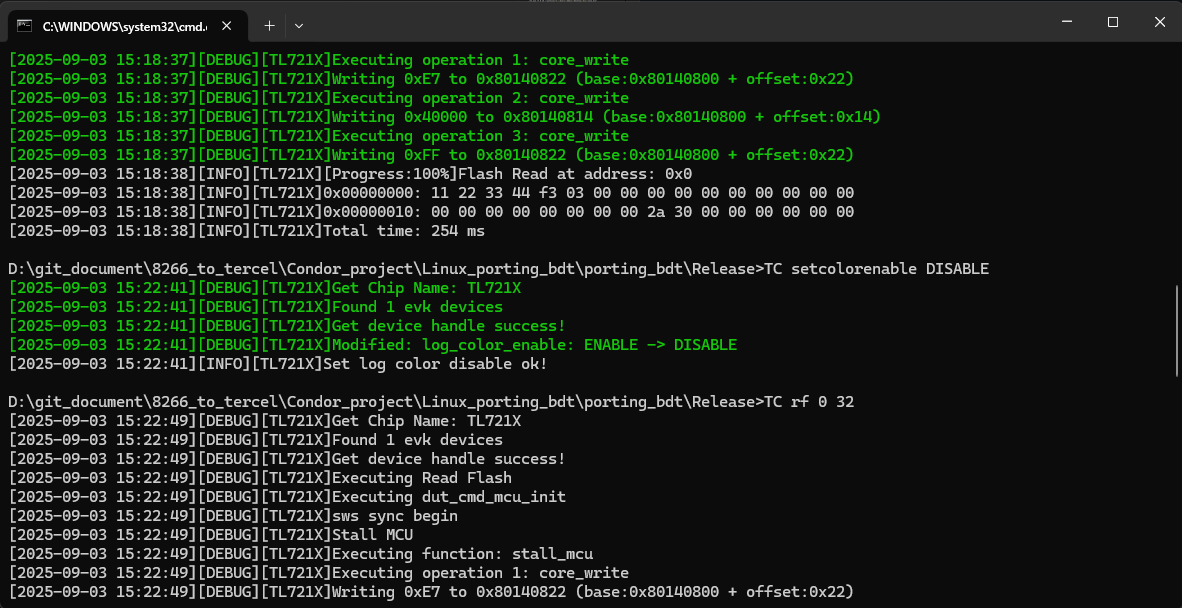
Task: Maximize the terminal window
Action: click(1111, 22)
